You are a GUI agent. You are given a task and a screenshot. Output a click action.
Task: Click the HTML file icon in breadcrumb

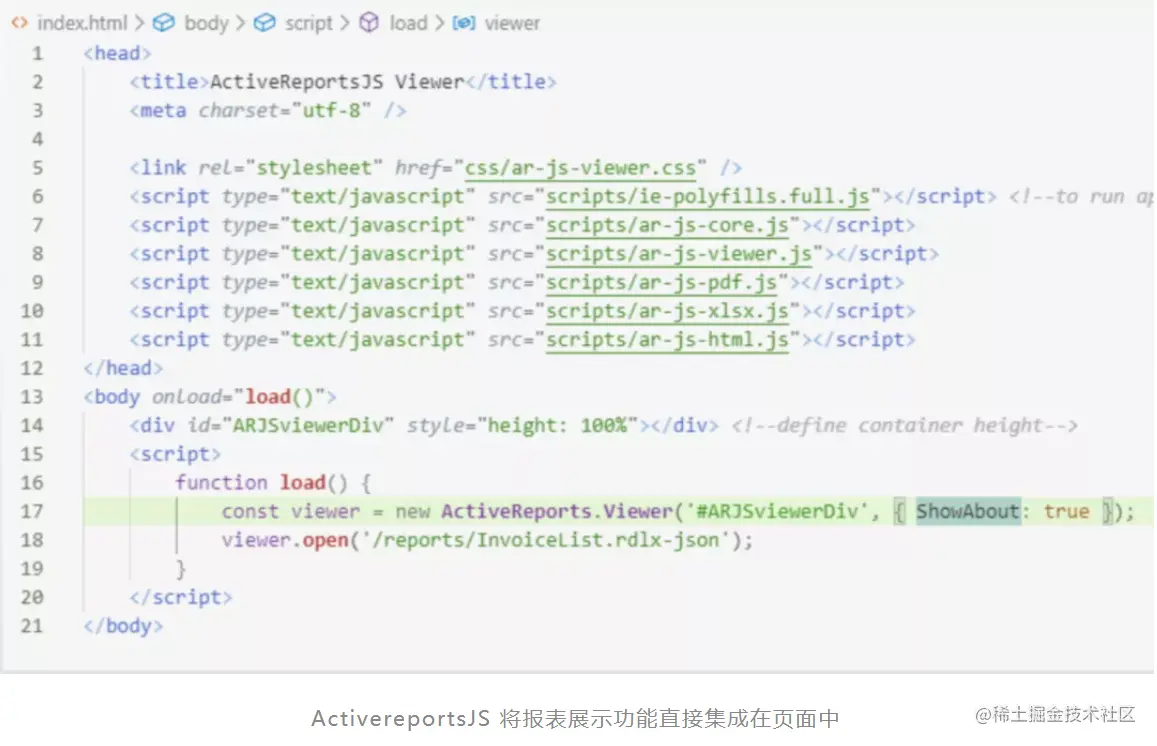click(20, 24)
